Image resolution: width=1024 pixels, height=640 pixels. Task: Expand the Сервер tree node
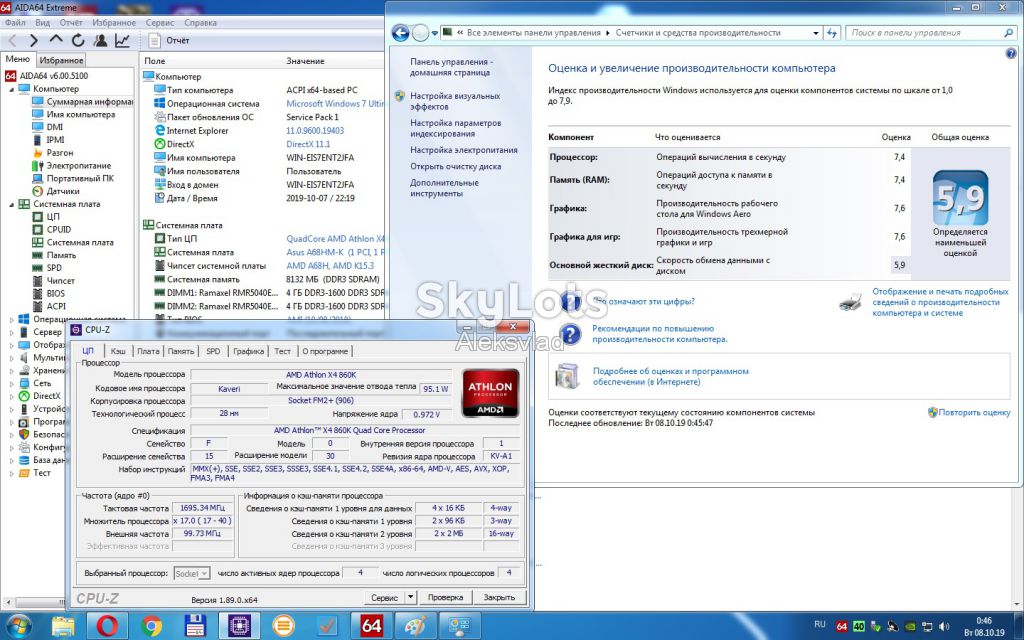(x=12, y=332)
